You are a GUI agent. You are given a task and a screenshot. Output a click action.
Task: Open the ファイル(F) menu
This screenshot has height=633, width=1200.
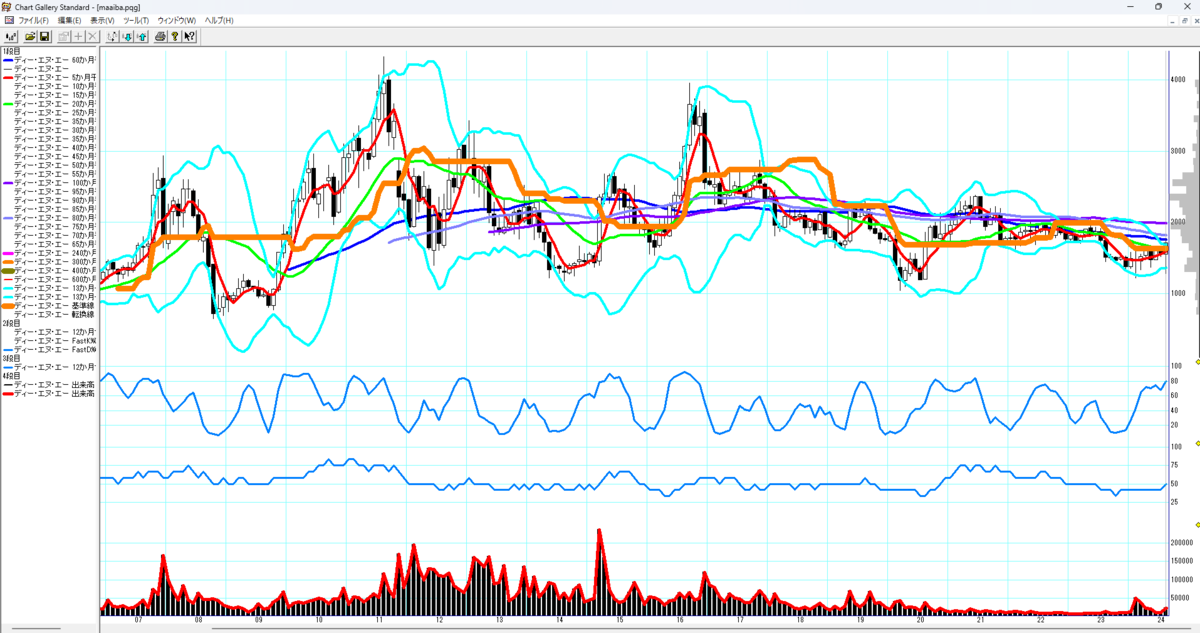coord(34,20)
